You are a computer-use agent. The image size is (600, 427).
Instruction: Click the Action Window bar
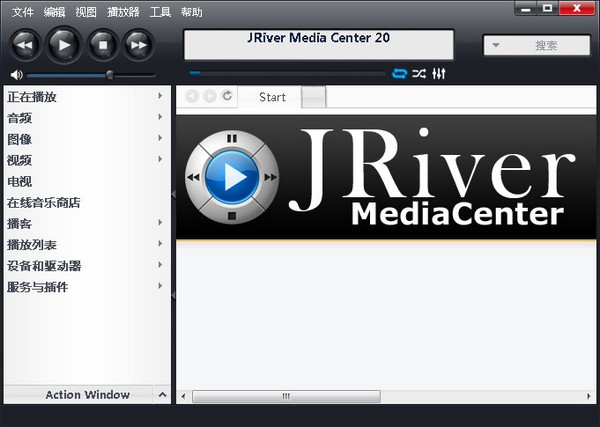click(x=88, y=394)
